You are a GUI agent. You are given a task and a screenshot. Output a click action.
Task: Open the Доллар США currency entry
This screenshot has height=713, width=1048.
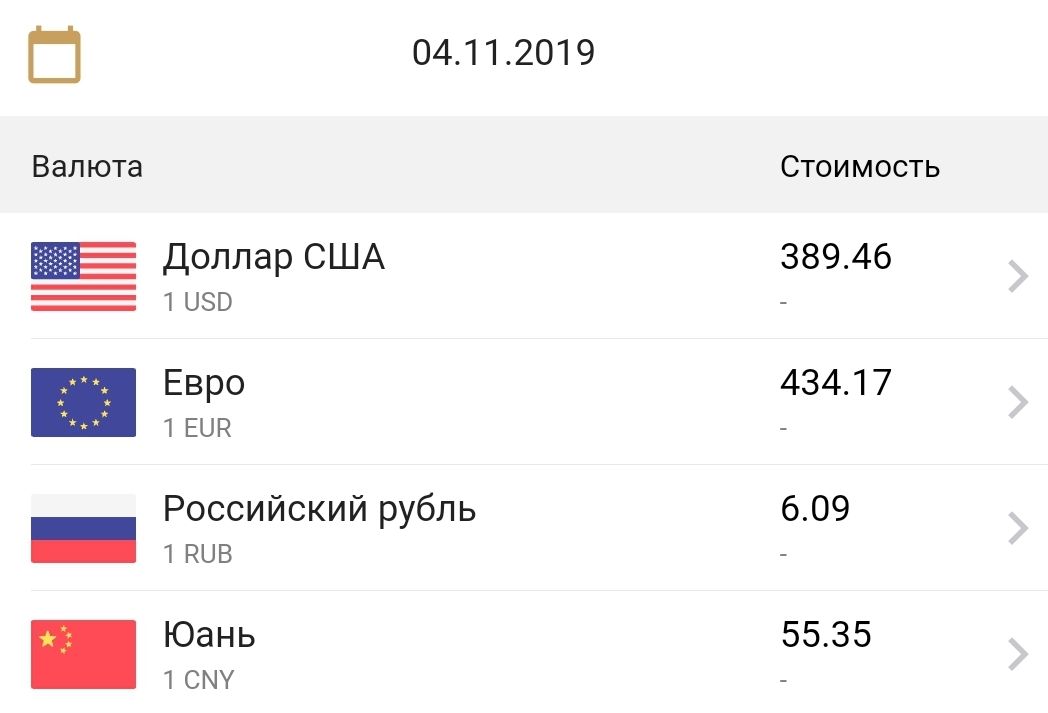tap(524, 276)
